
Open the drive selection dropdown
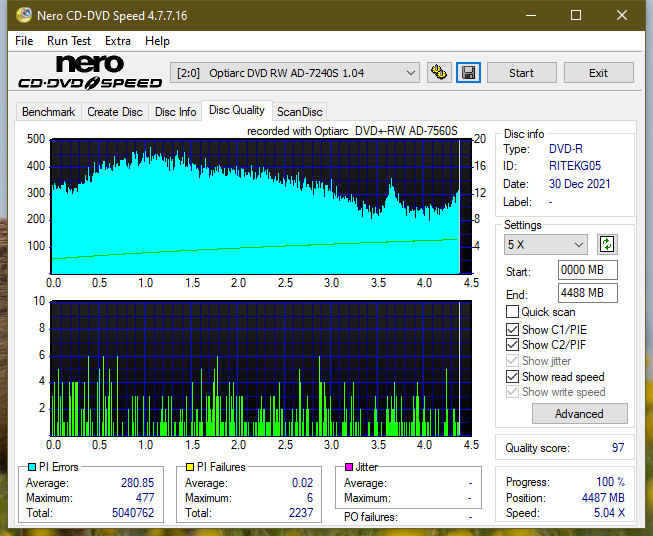click(294, 73)
